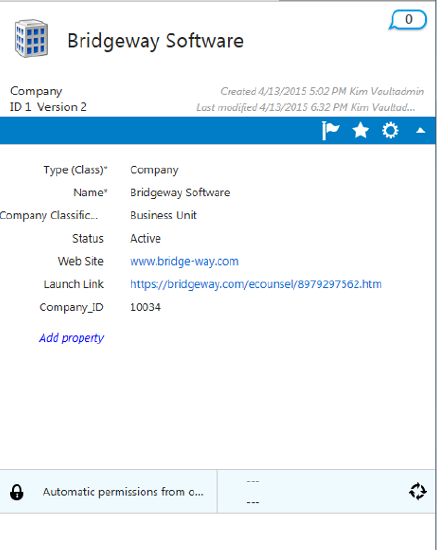Open the settings gear in blue bar
Image resolution: width=437 pixels, height=550 pixels.
point(390,130)
